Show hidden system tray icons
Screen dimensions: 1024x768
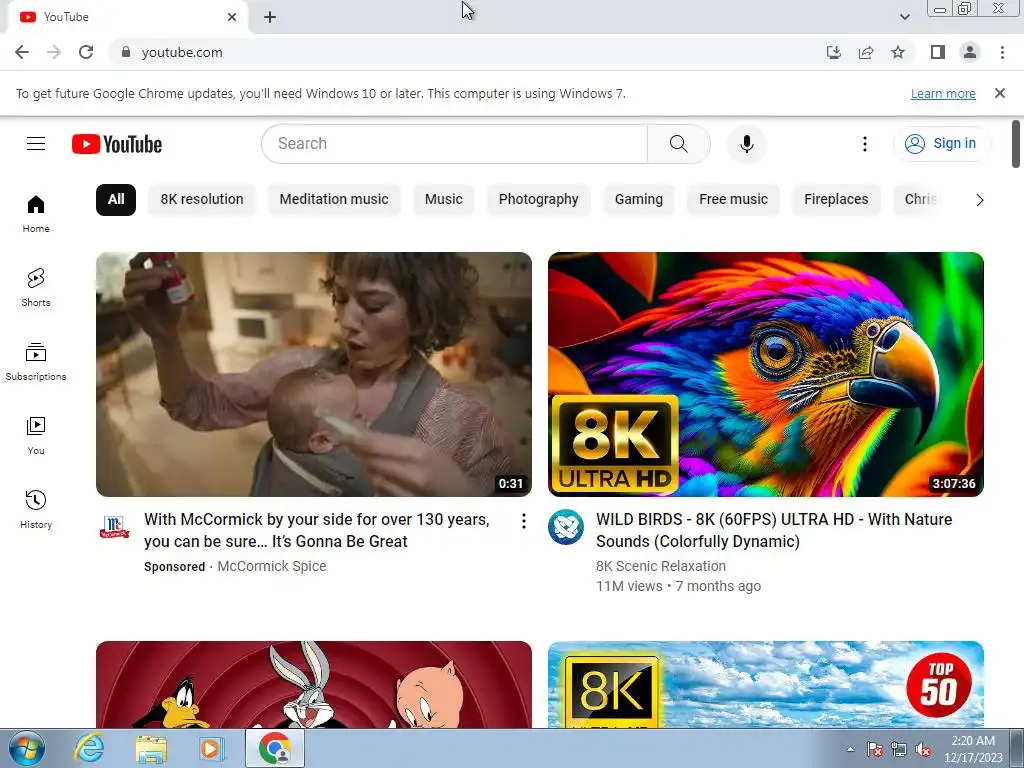(x=850, y=749)
